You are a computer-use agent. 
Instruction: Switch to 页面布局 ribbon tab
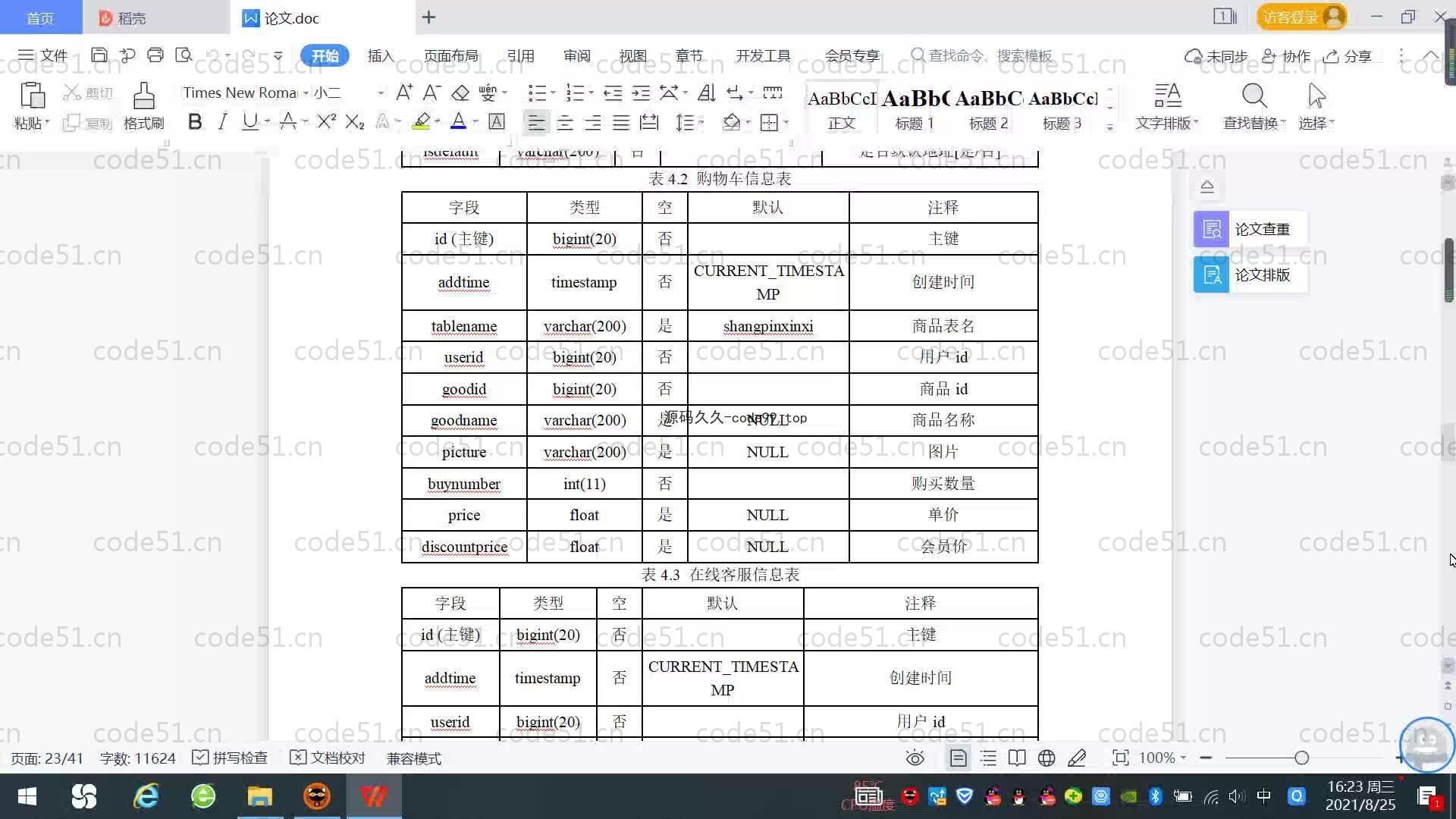[x=450, y=55]
